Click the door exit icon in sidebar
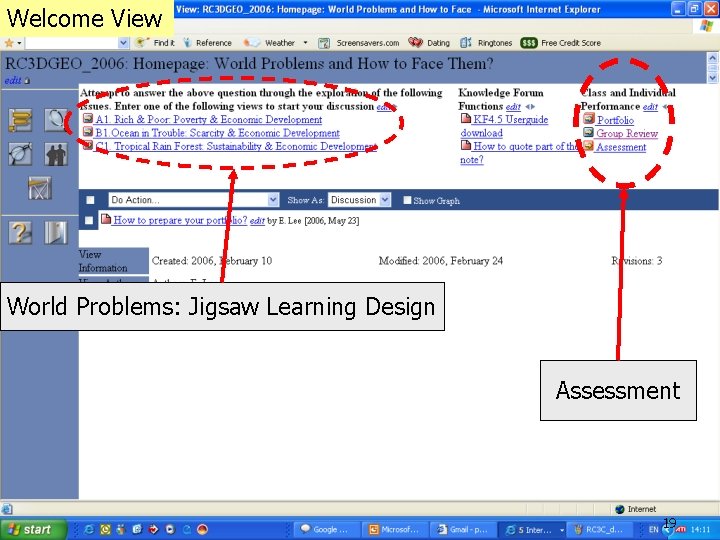This screenshot has width=720, height=540. 56,232
